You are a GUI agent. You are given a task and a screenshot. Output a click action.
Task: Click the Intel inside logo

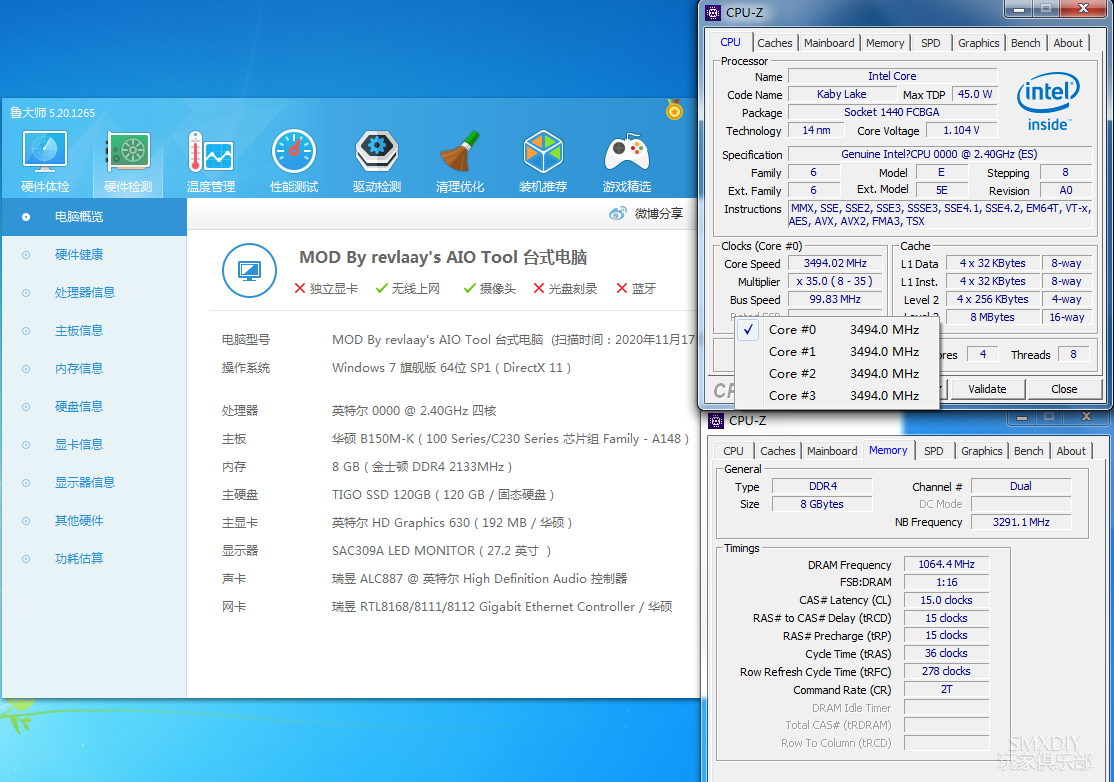pos(1048,102)
